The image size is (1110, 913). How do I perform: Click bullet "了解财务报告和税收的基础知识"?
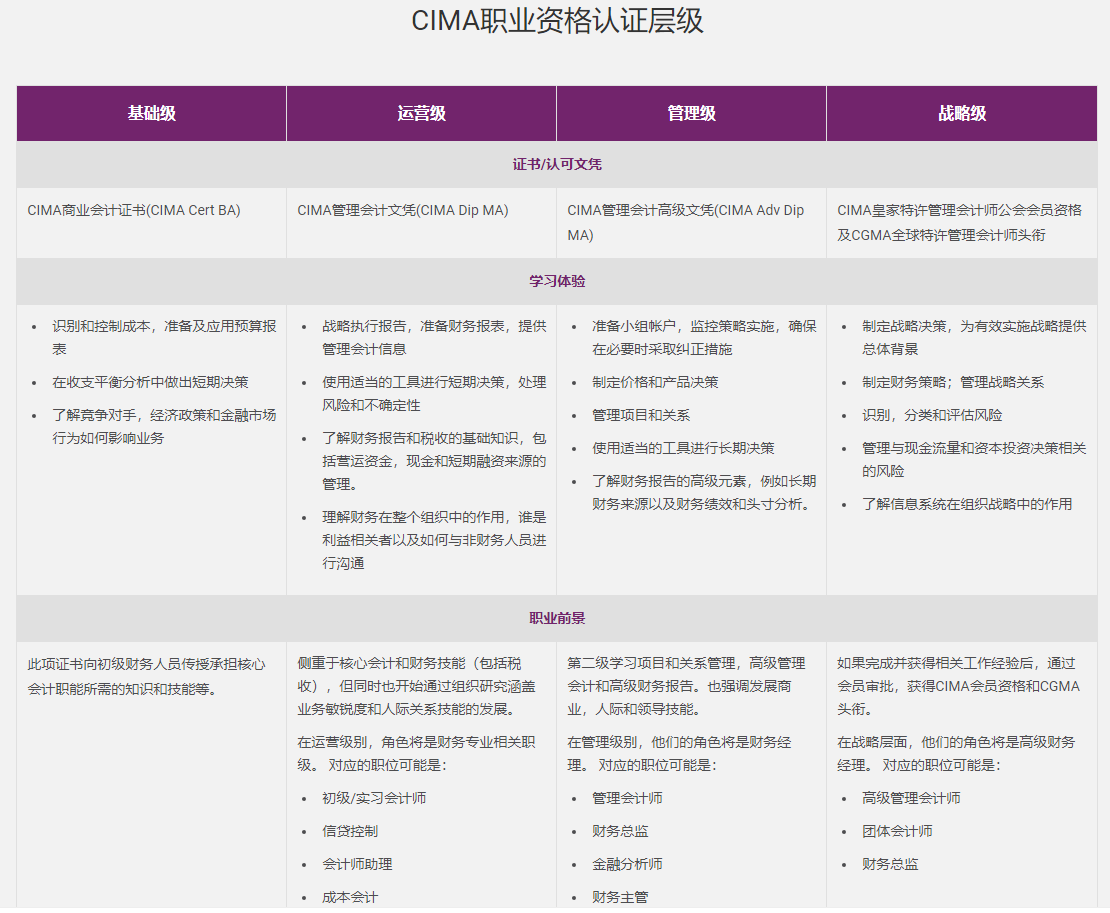coord(434,461)
